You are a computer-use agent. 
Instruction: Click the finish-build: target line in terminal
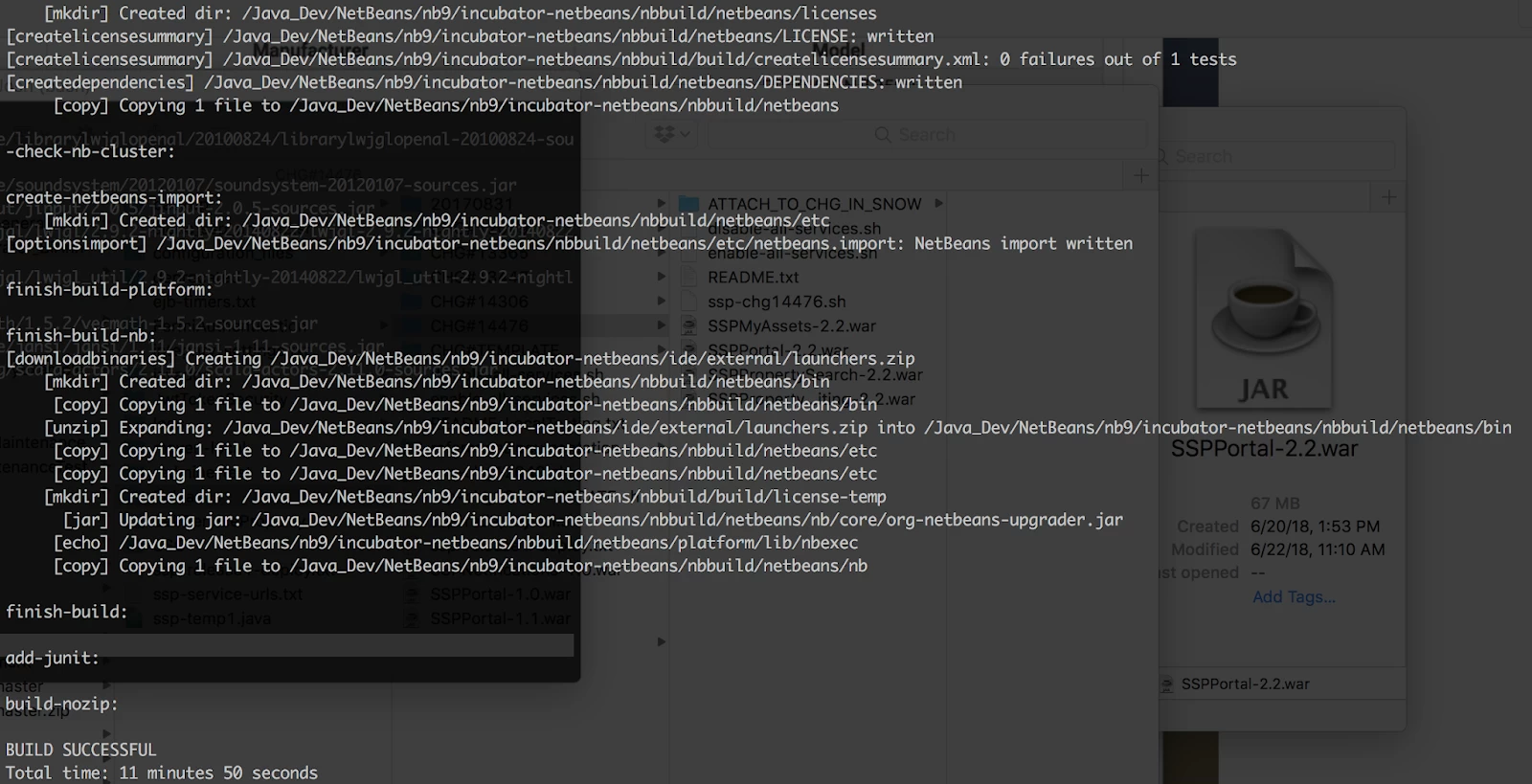tap(66, 612)
